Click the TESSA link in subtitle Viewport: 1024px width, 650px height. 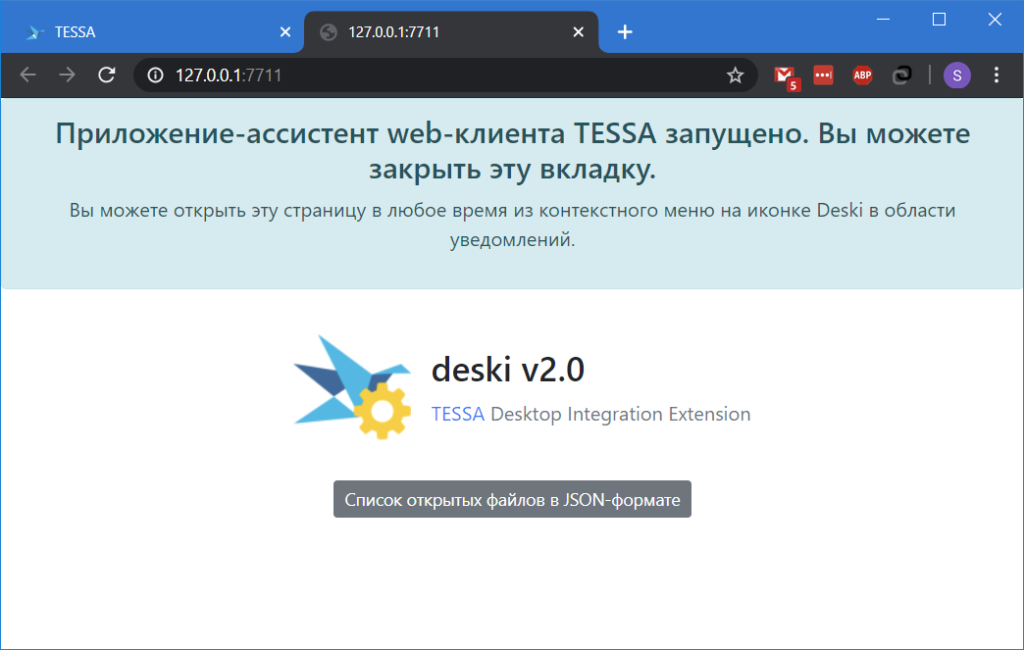(458, 414)
